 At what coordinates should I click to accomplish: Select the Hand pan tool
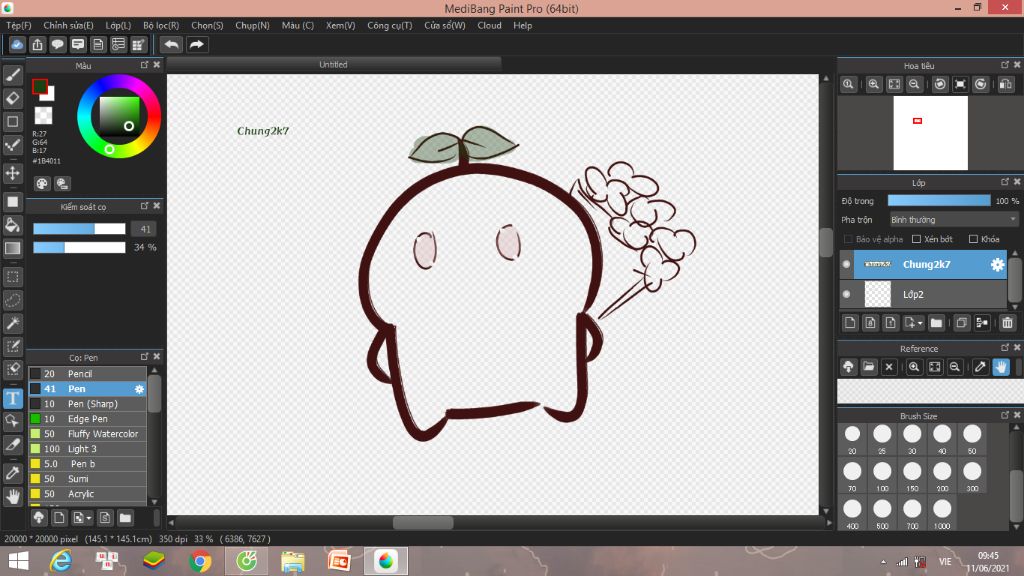12,496
